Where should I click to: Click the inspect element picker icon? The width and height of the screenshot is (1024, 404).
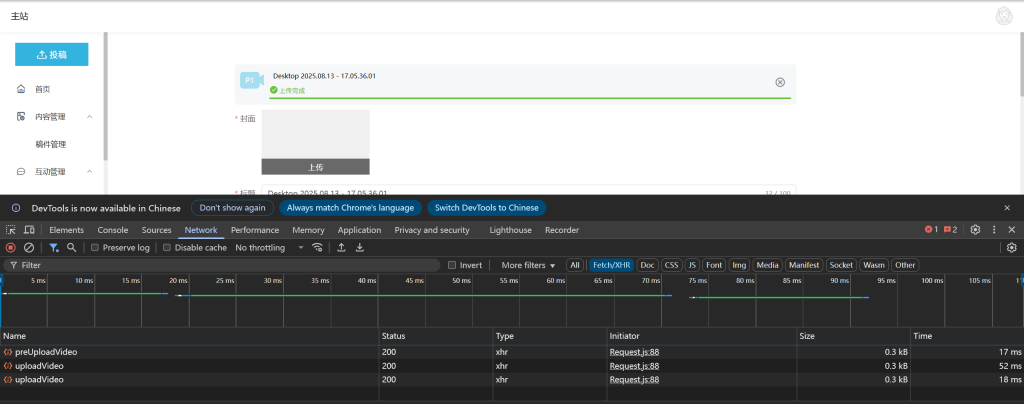pyautogui.click(x=10, y=230)
